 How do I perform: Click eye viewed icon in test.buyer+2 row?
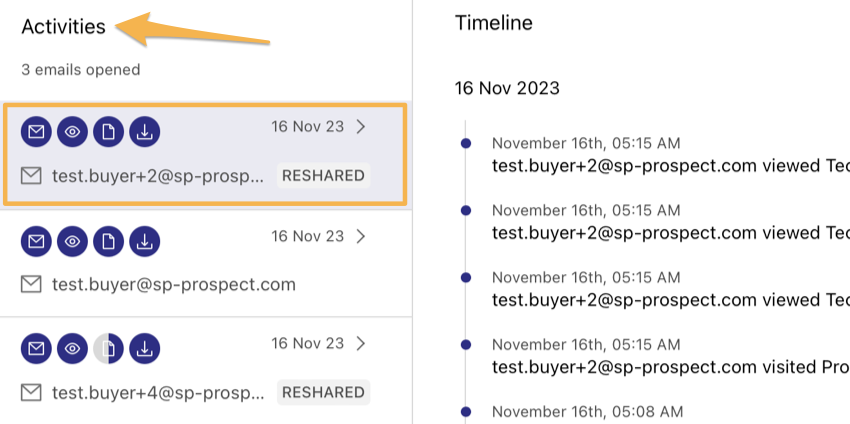tap(72, 132)
